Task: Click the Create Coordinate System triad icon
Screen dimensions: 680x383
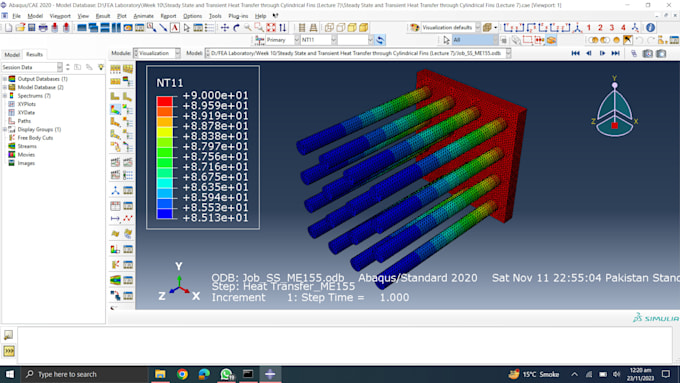Action: pyautogui.click(x=115, y=190)
